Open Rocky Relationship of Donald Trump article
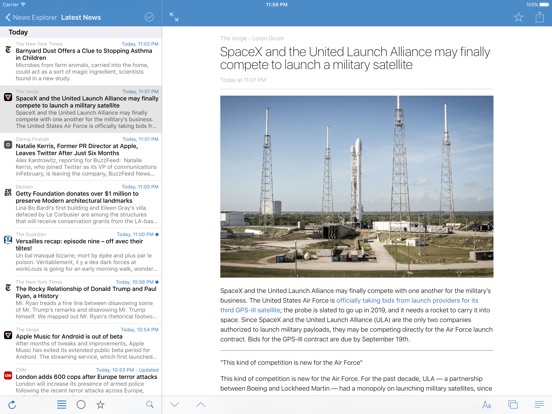The width and height of the screenshot is (552, 414). coord(81,300)
